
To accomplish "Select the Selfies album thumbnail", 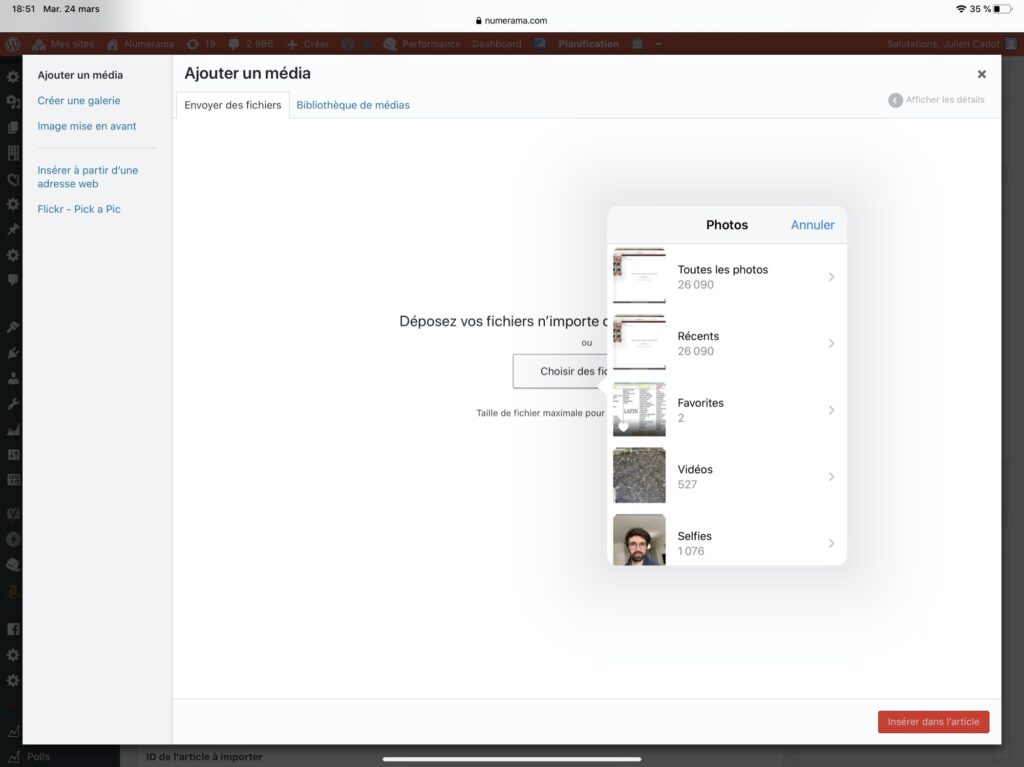I will 639,540.
